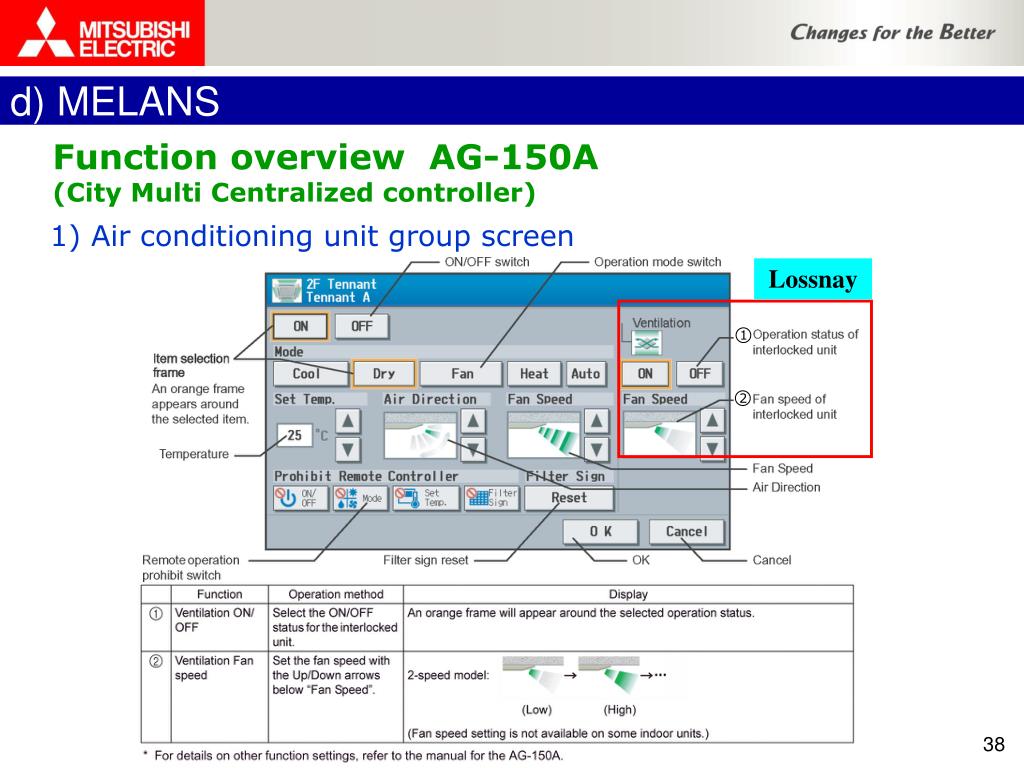Confirm settings with OK button
Screen dimensions: 1024x768
pyautogui.click(x=600, y=532)
